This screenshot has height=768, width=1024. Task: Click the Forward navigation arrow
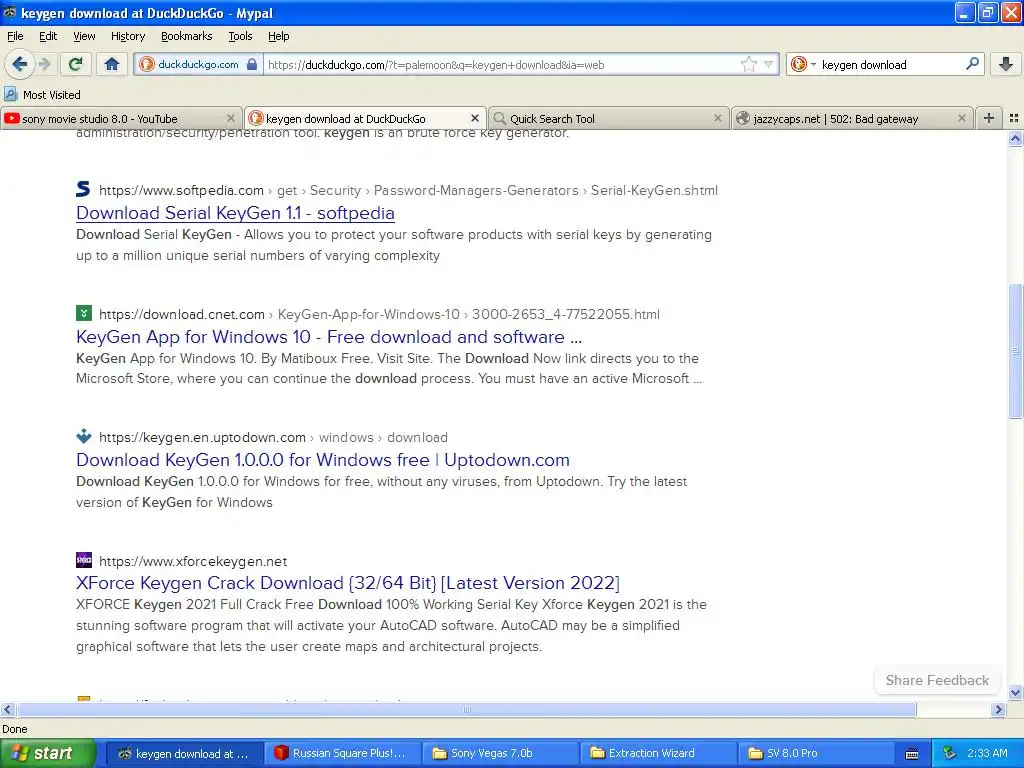[44, 64]
